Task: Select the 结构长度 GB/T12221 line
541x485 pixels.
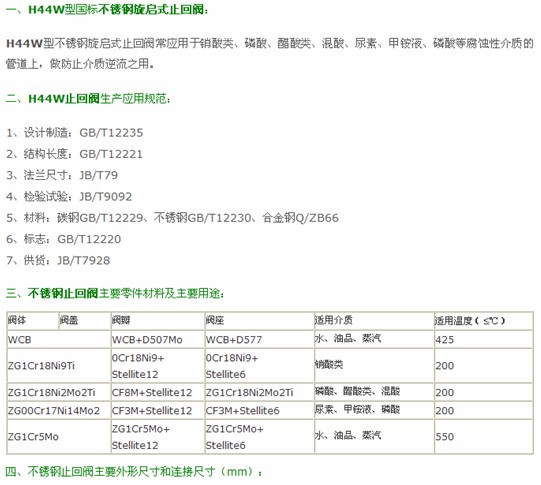Action: pyautogui.click(x=74, y=154)
